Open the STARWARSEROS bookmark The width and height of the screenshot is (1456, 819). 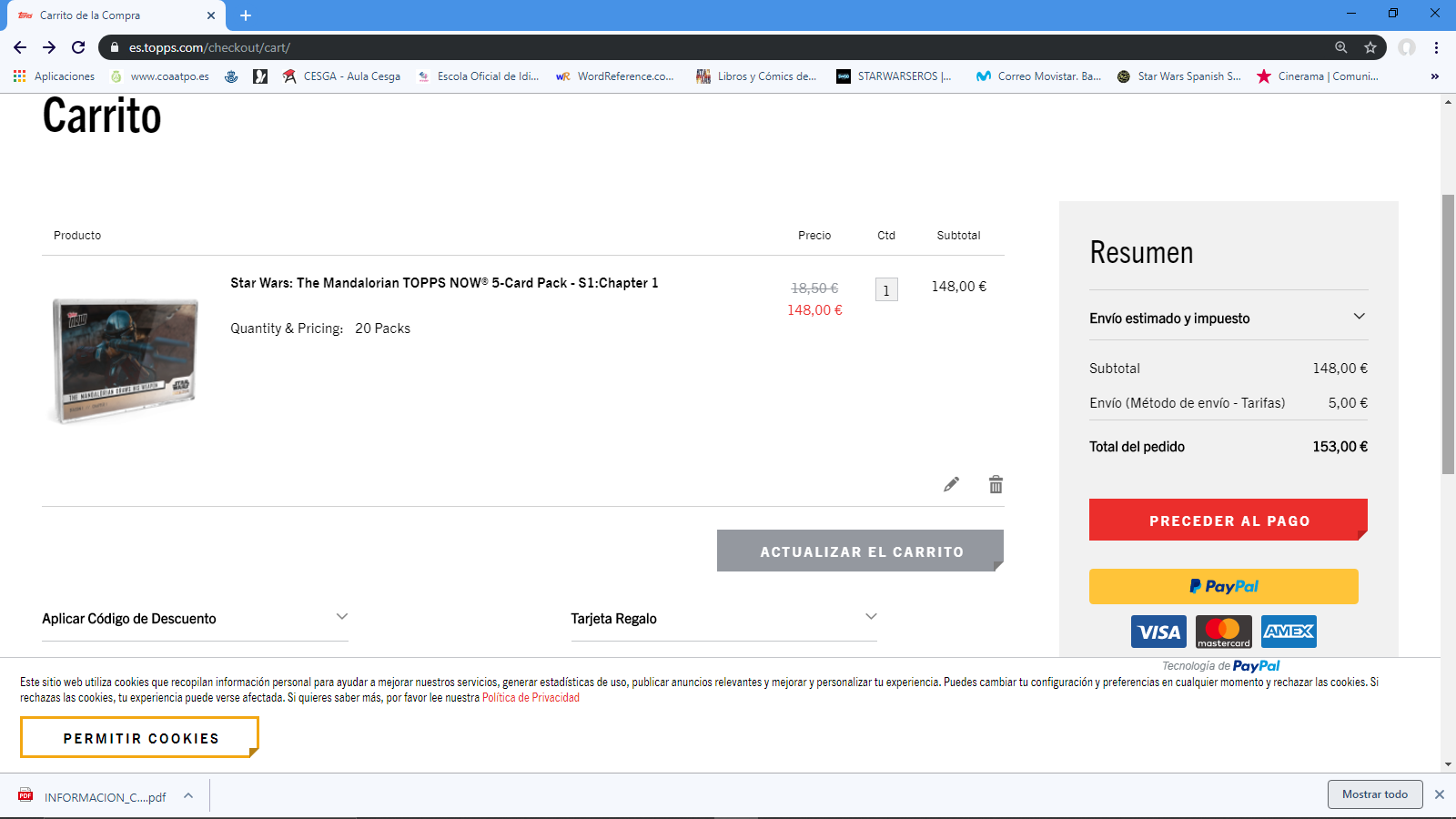894,76
